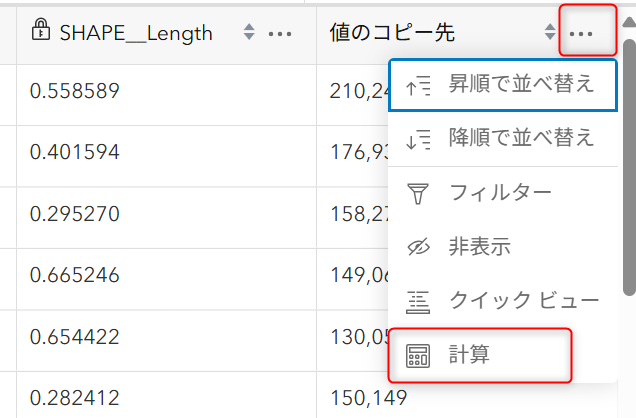Open options menu for SHAPE__Length column
The height and width of the screenshot is (418, 636).
[x=280, y=34]
